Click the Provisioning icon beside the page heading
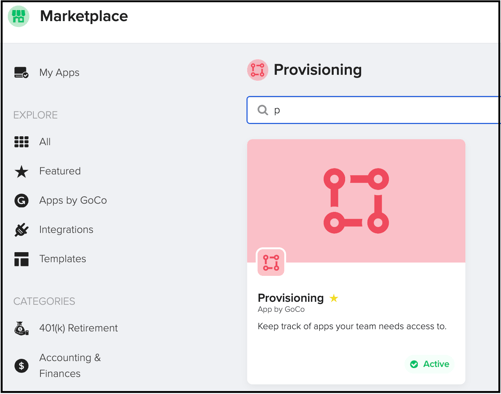This screenshot has width=501, height=394. (x=257, y=70)
